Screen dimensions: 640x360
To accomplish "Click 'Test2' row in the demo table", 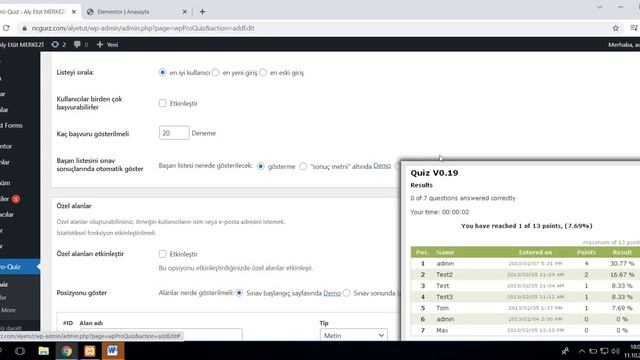I will point(525,275).
